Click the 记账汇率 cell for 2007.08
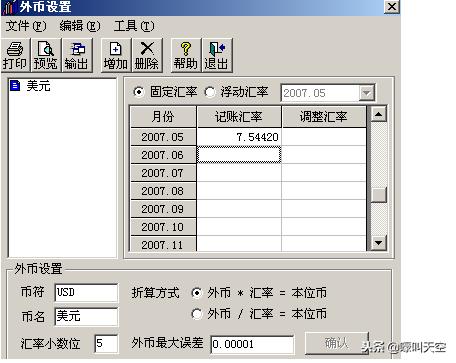This screenshot has width=456, height=363. [239, 191]
